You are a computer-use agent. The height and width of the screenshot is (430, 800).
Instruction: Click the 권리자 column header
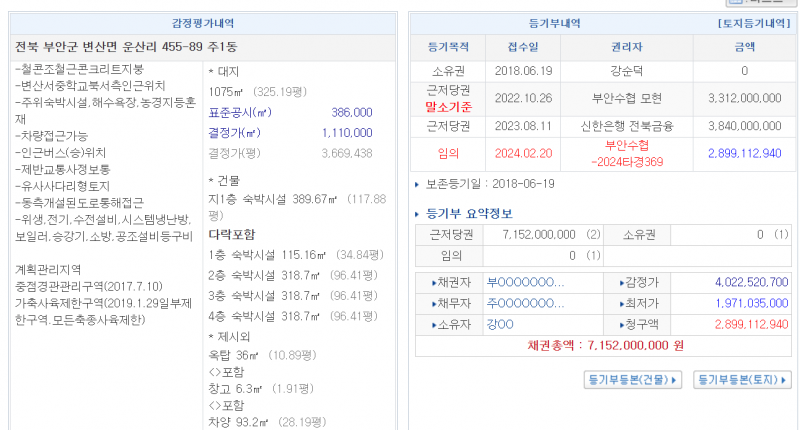point(626,46)
